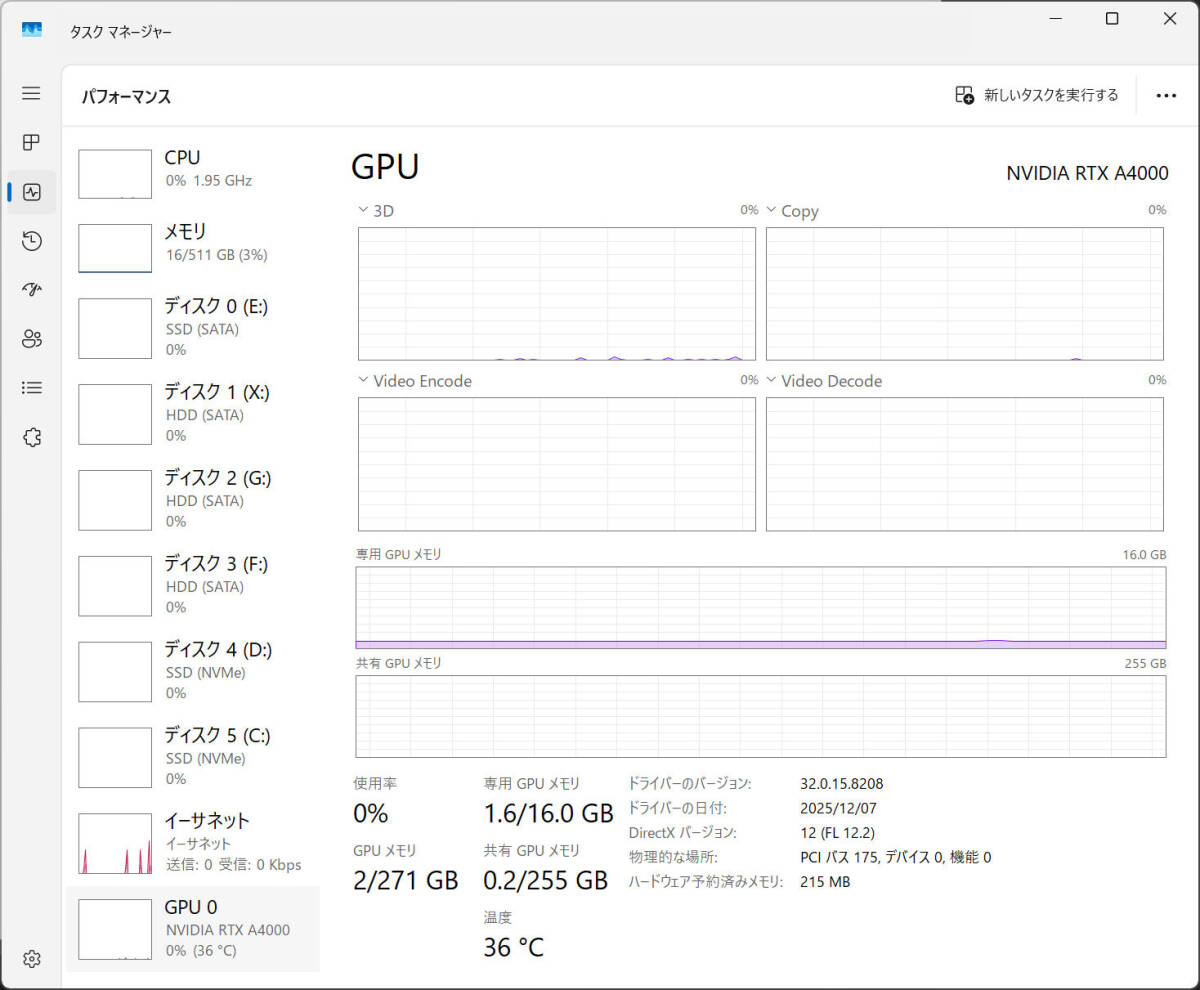The image size is (1200, 990).
Task: Click driver date 2025/12/07
Action: coord(839,808)
